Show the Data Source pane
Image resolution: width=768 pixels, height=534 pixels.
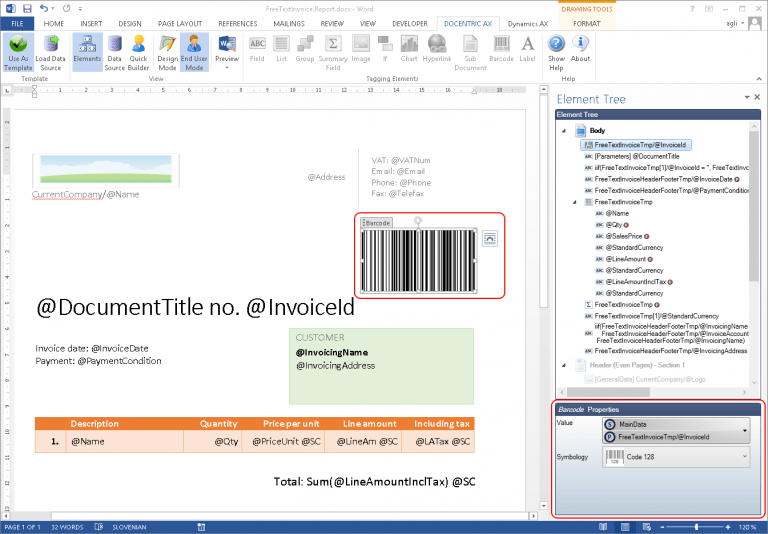[115, 53]
